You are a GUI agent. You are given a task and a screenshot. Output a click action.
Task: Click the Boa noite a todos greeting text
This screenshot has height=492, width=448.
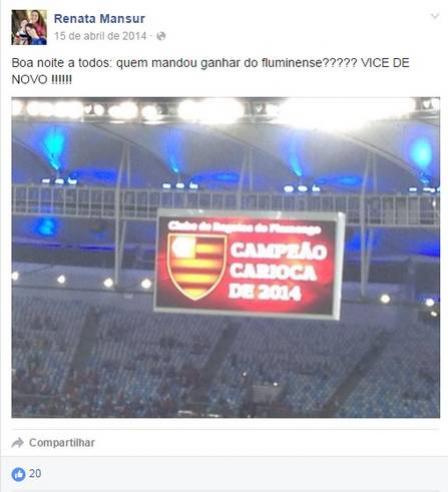(x=61, y=63)
